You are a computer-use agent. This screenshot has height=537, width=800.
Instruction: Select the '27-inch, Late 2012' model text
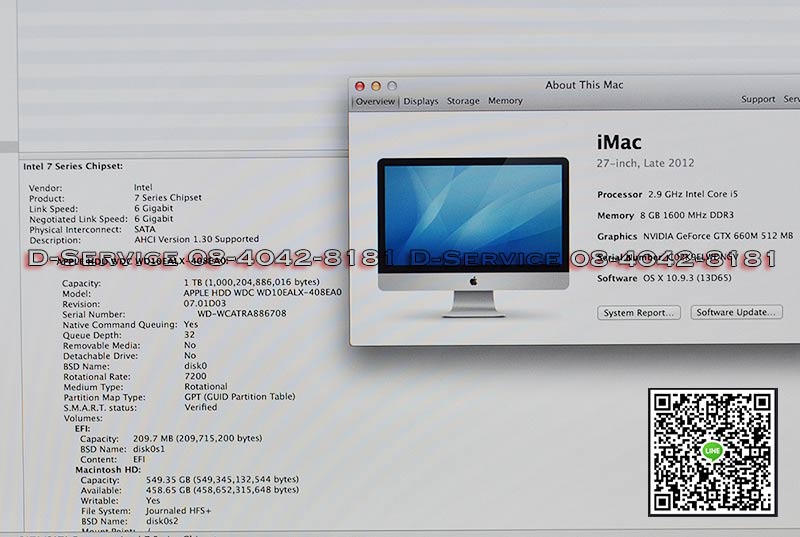coord(645,163)
